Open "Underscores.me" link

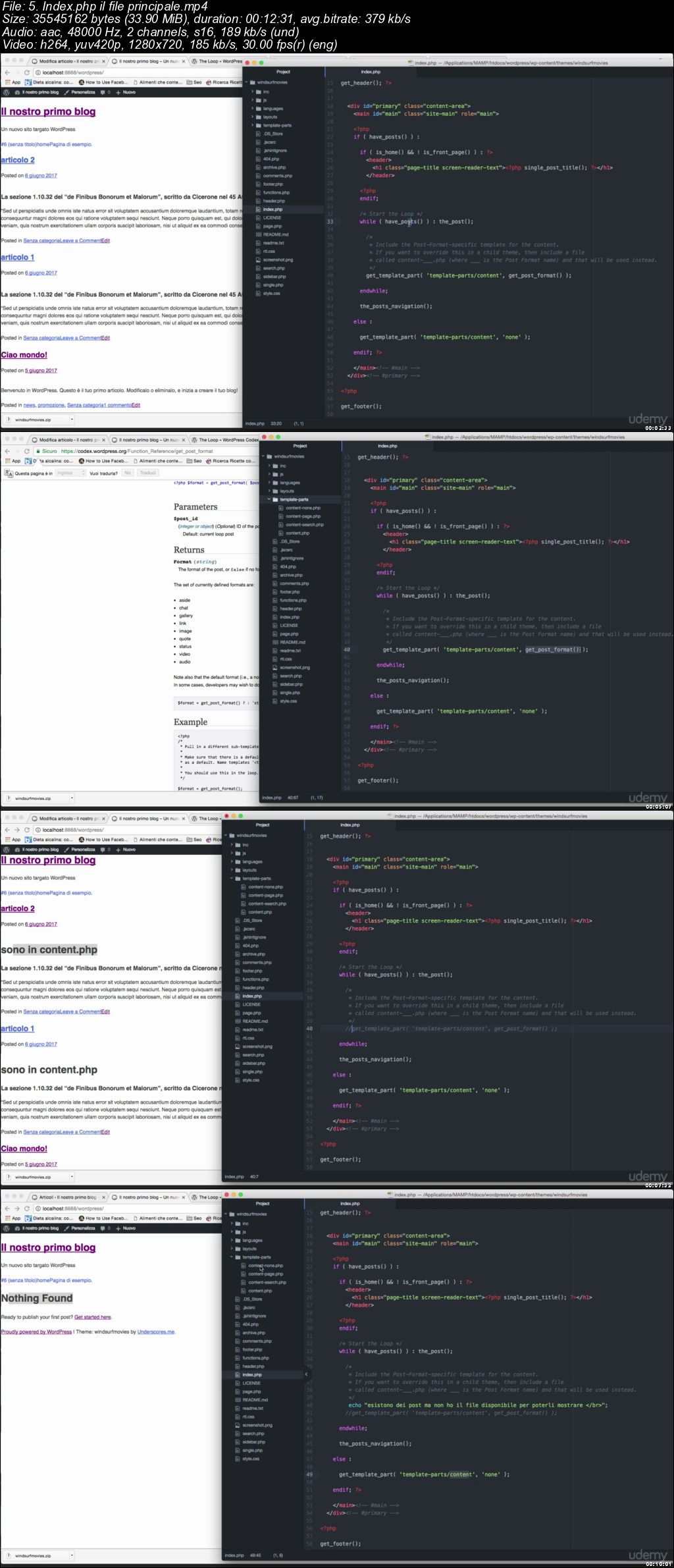156,1332
